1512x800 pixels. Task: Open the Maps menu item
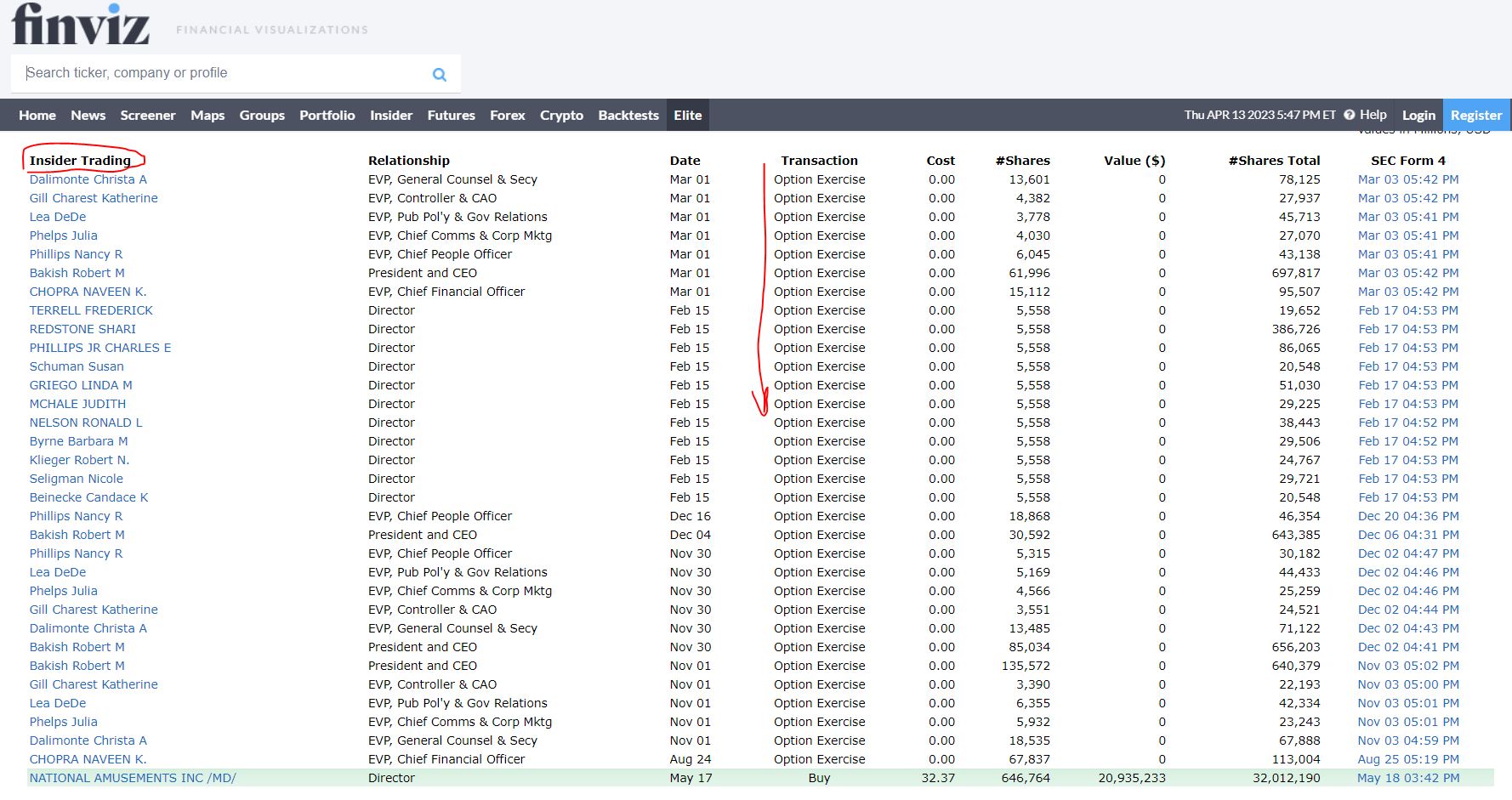(x=207, y=116)
